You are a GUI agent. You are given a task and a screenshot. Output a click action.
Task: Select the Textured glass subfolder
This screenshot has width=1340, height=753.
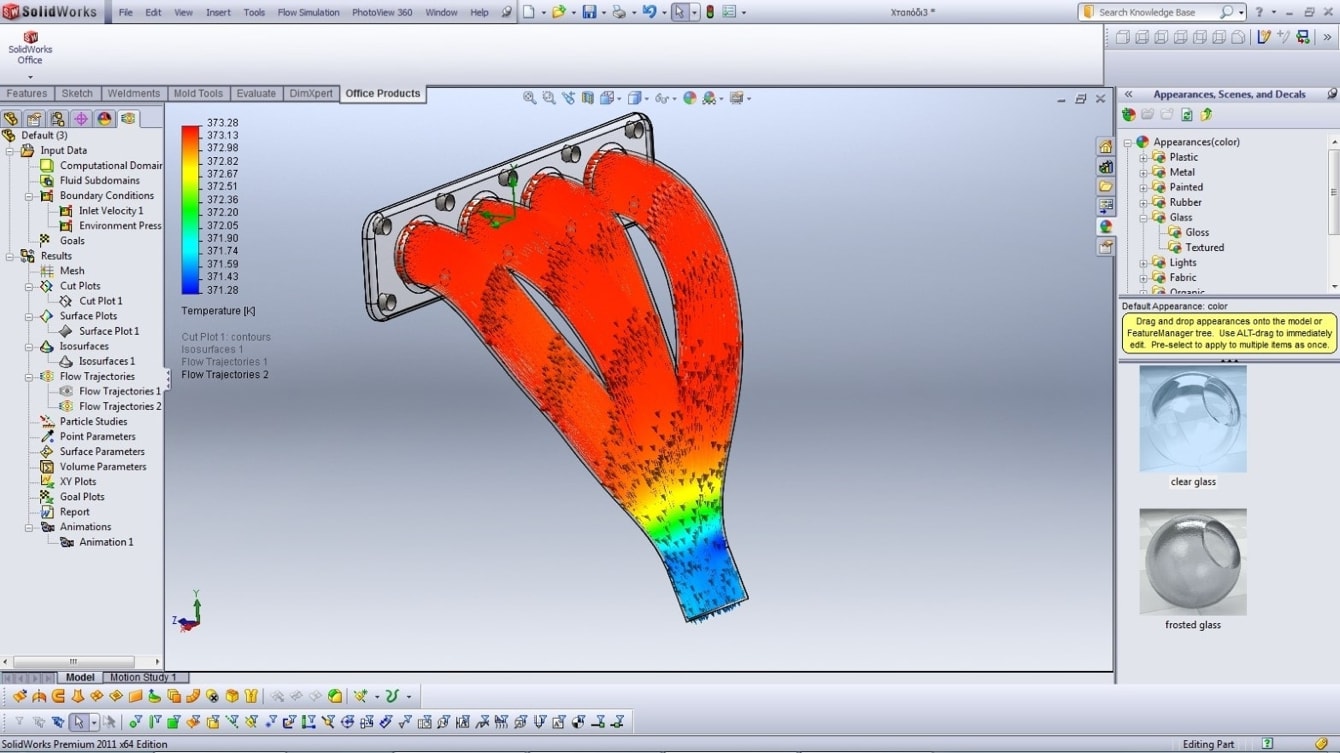pyautogui.click(x=1204, y=247)
